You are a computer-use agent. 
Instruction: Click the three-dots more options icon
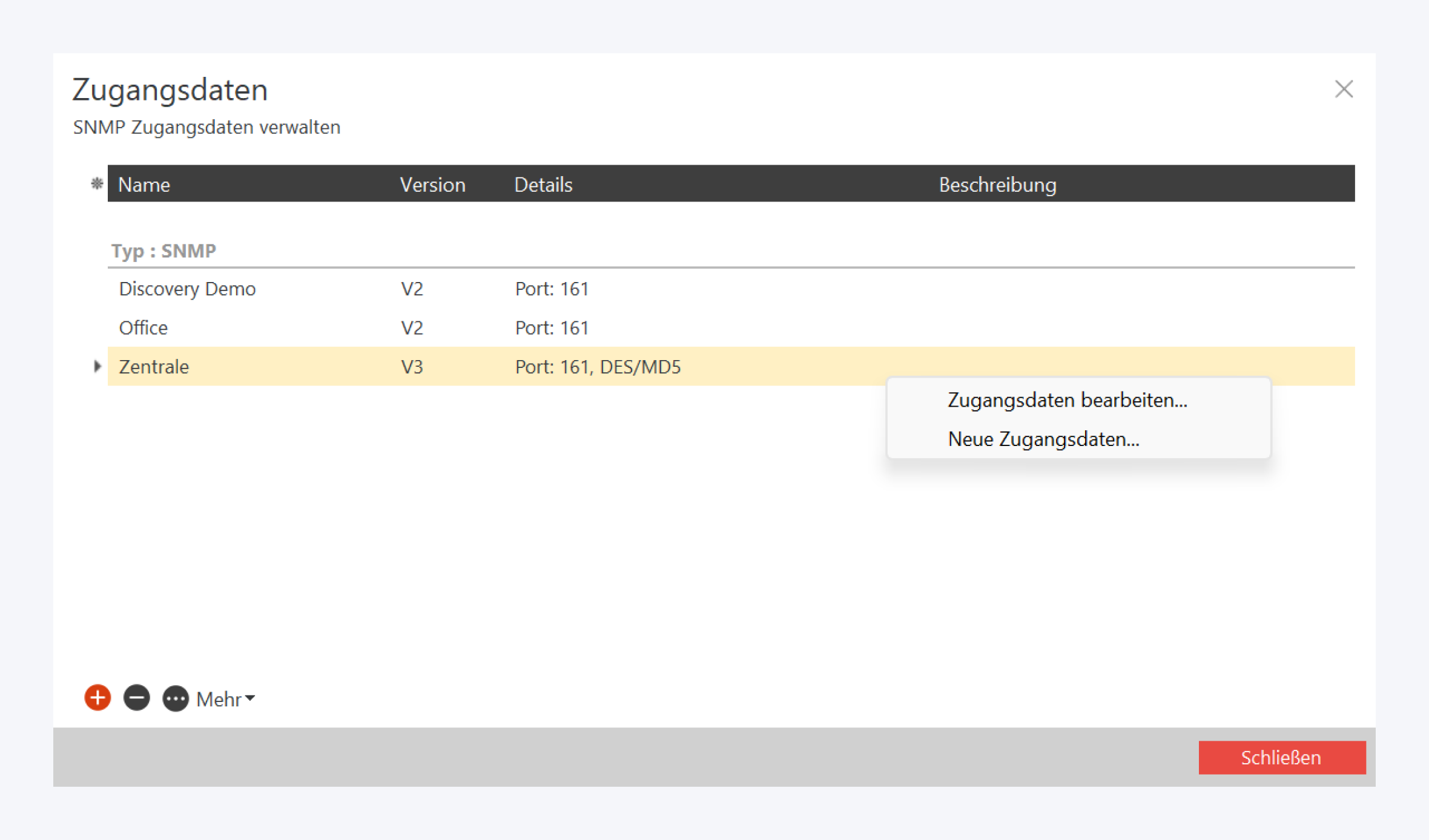[176, 699]
